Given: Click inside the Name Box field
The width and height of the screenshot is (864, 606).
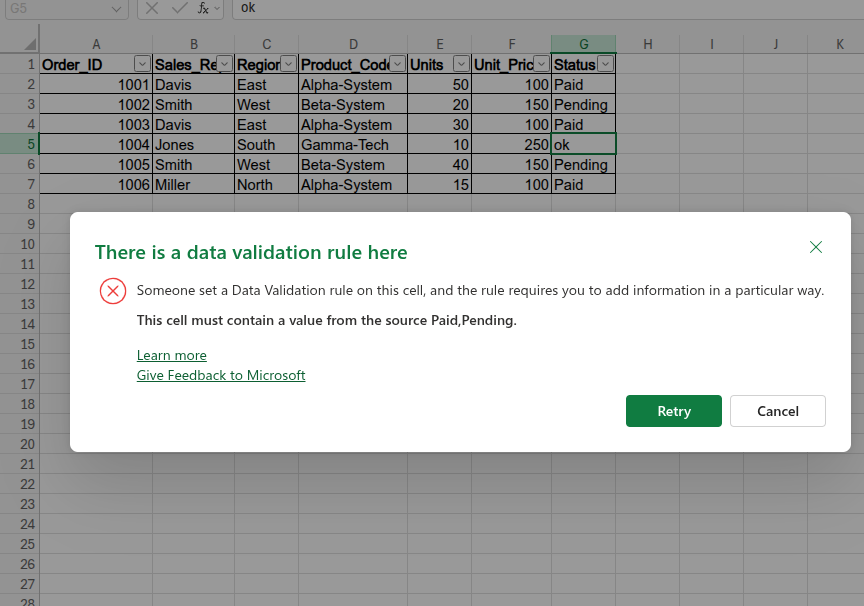Looking at the screenshot, I should [60, 9].
